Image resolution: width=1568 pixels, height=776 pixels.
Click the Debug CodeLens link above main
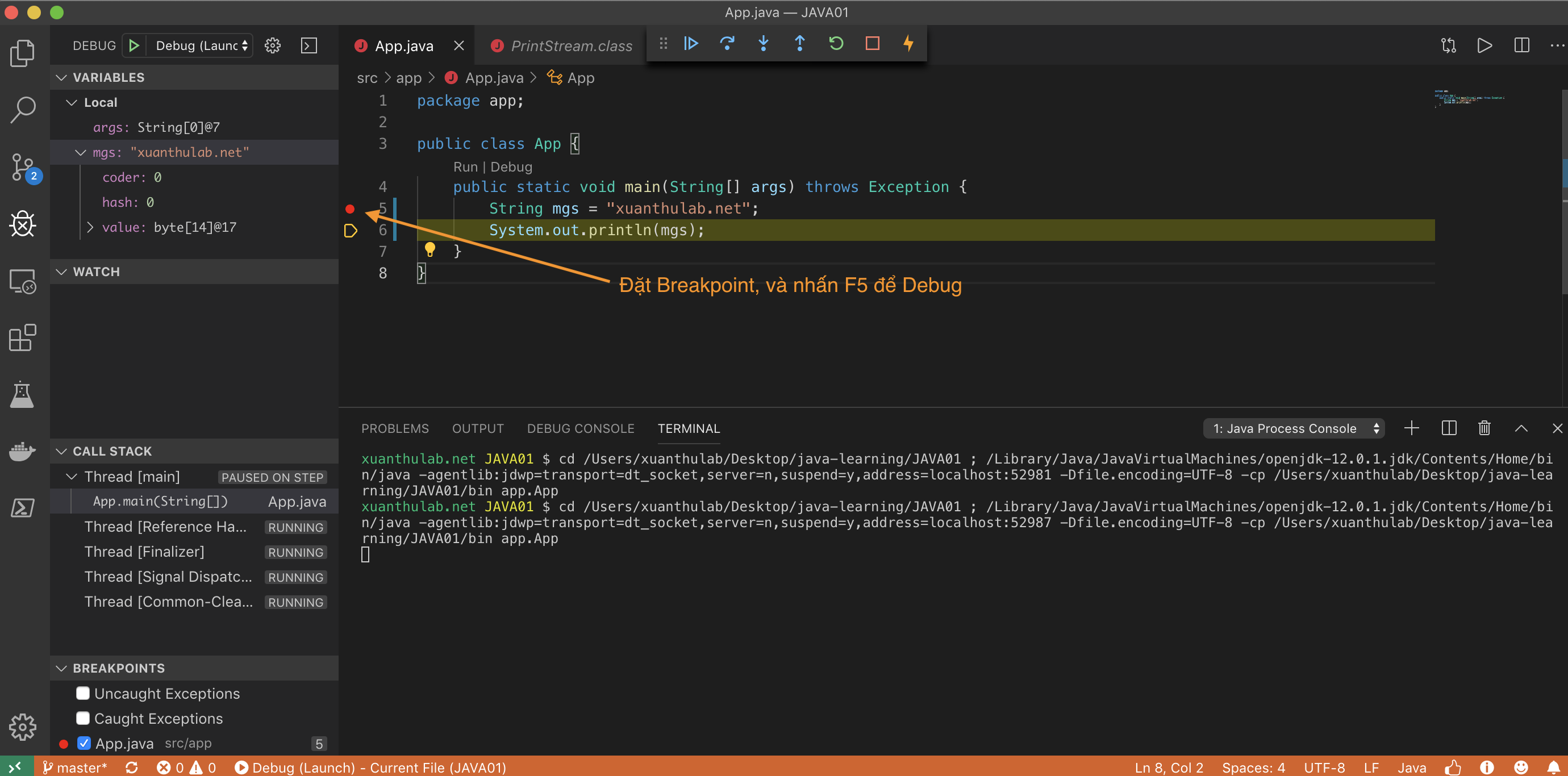[x=511, y=167]
